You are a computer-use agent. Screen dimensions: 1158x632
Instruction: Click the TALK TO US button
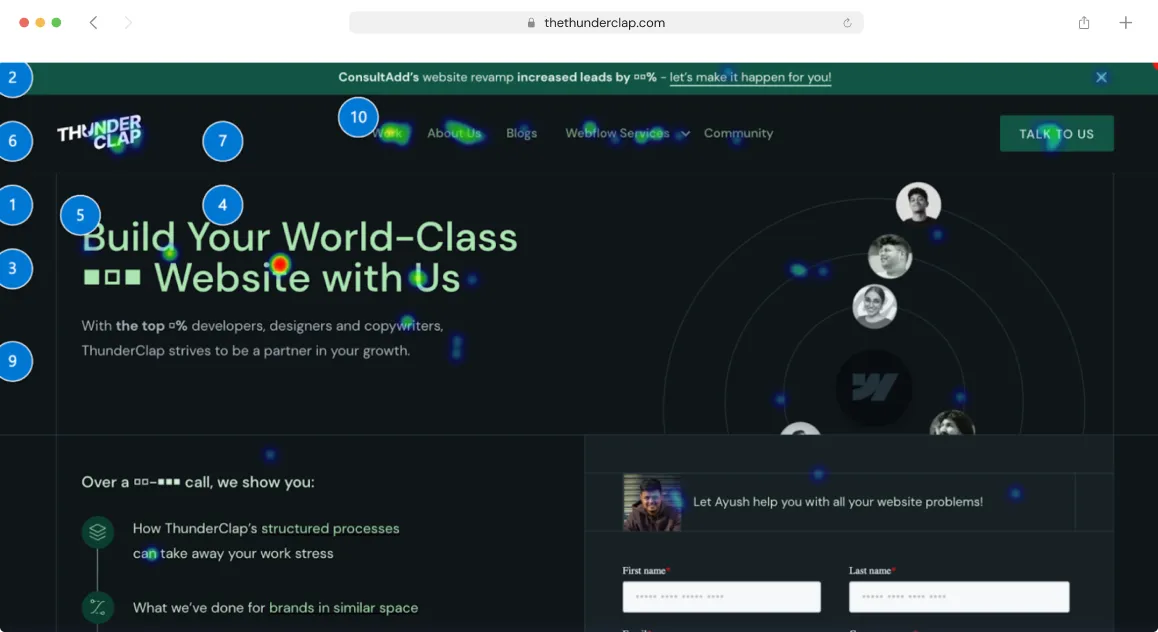tap(1057, 134)
